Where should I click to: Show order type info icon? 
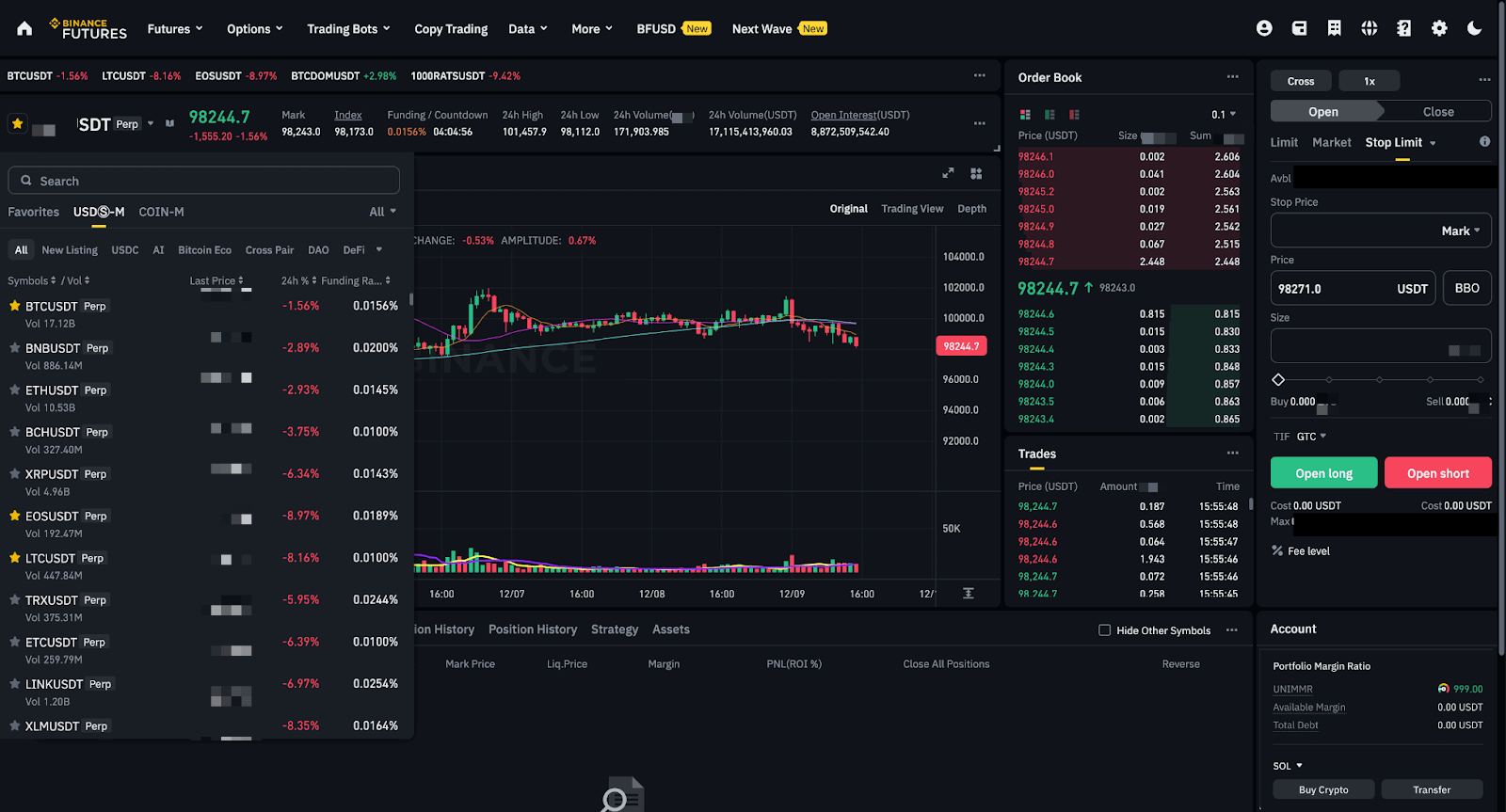tap(1484, 141)
